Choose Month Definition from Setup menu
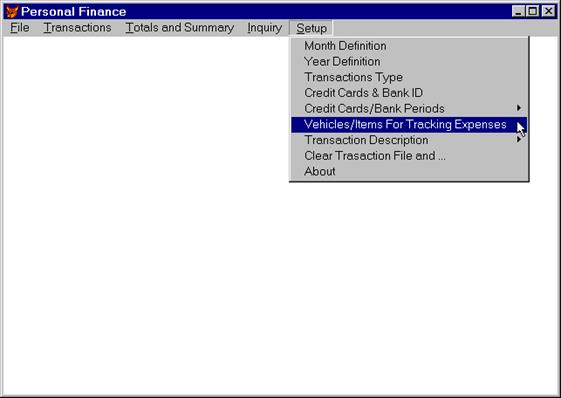The width and height of the screenshot is (561, 398). click(x=409, y=46)
